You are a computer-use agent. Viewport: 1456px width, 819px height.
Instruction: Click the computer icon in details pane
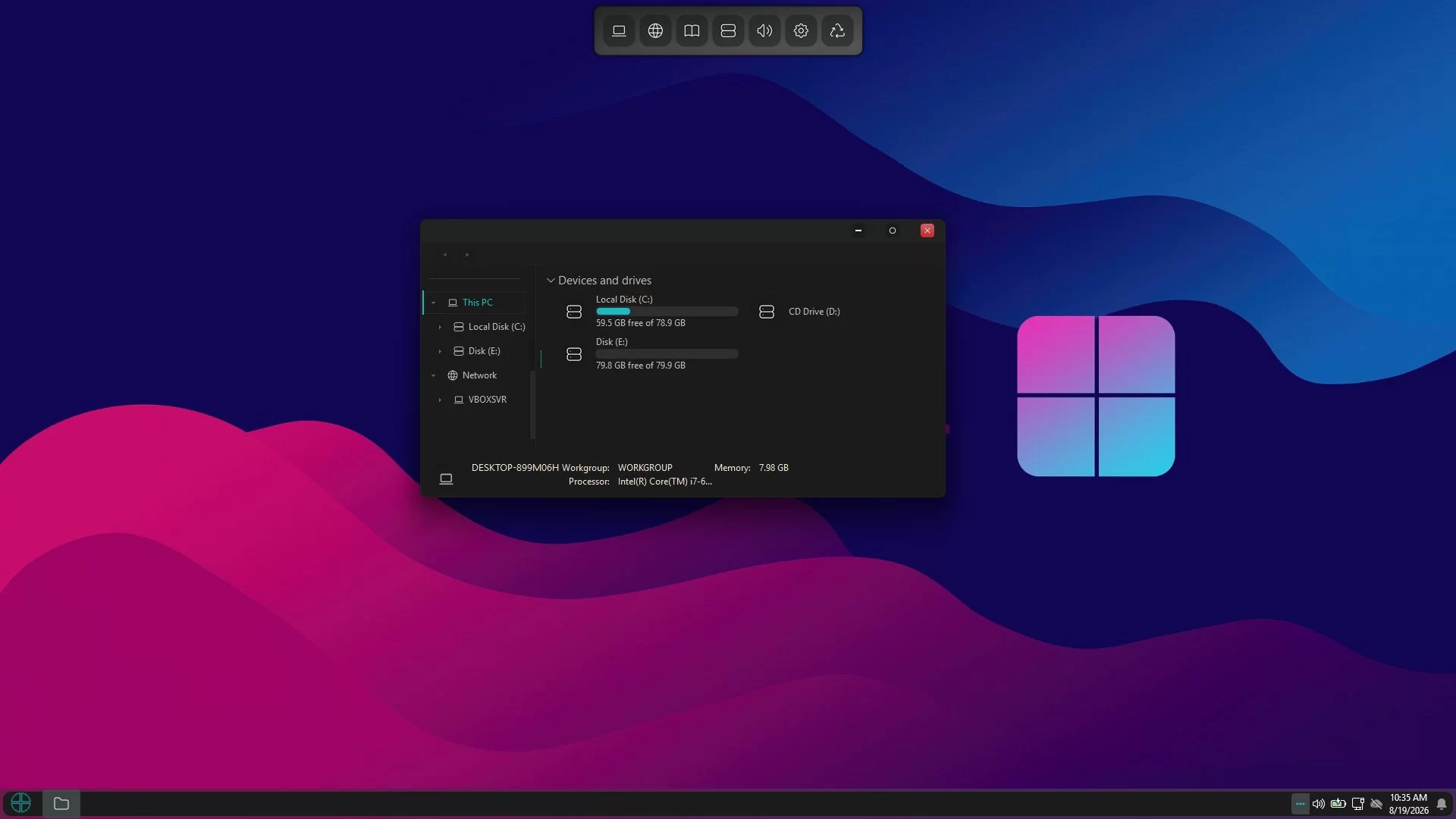click(446, 479)
